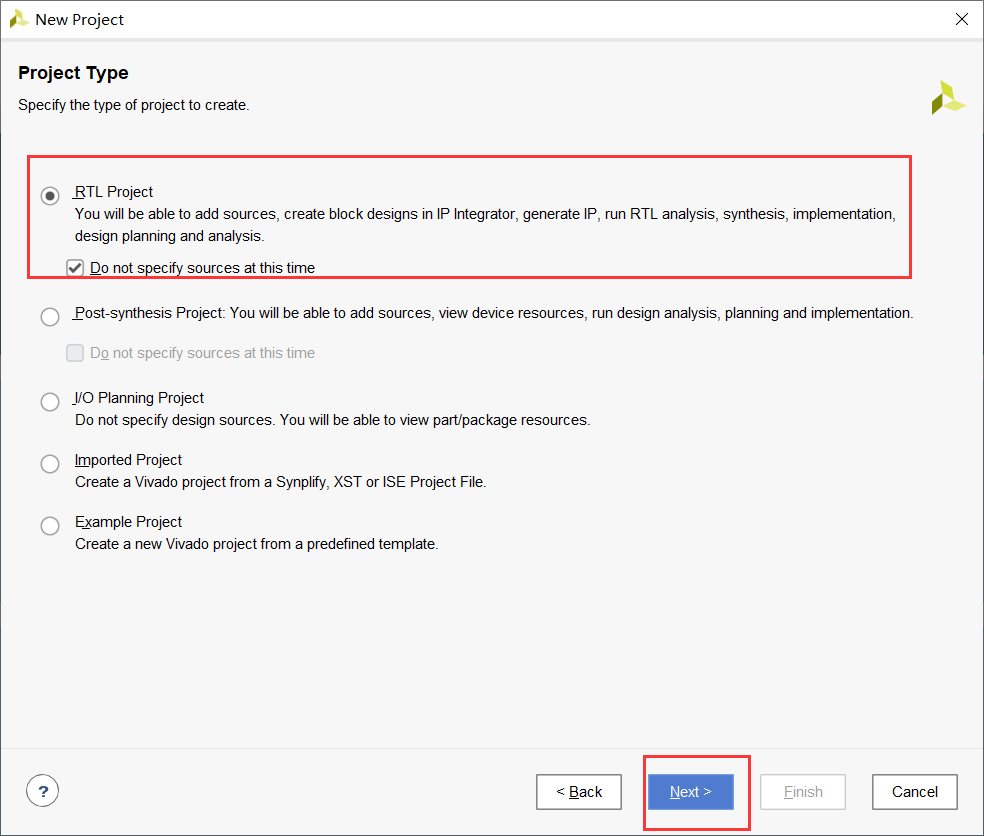Click the Vivado leaf logo beside the heading
The width and height of the screenshot is (984, 836).
(x=948, y=98)
